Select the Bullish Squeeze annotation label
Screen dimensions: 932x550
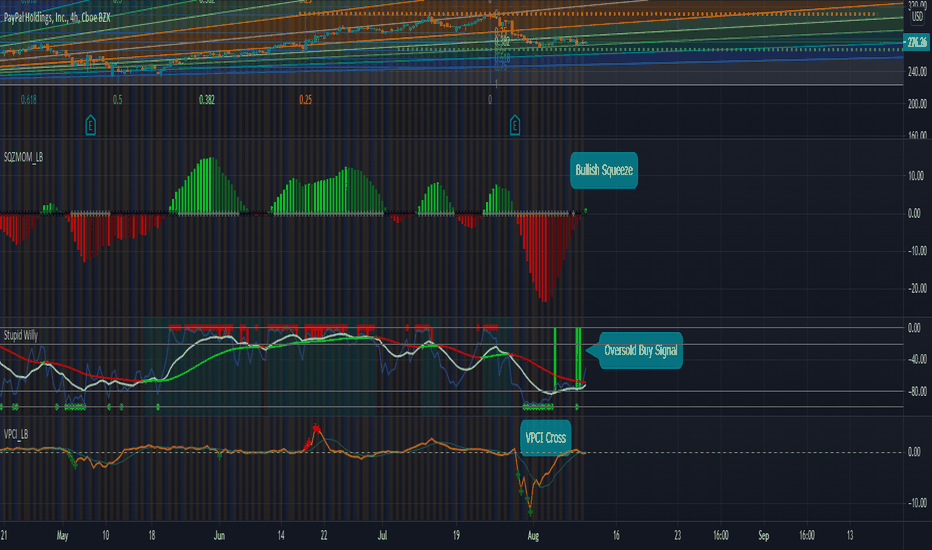click(604, 171)
